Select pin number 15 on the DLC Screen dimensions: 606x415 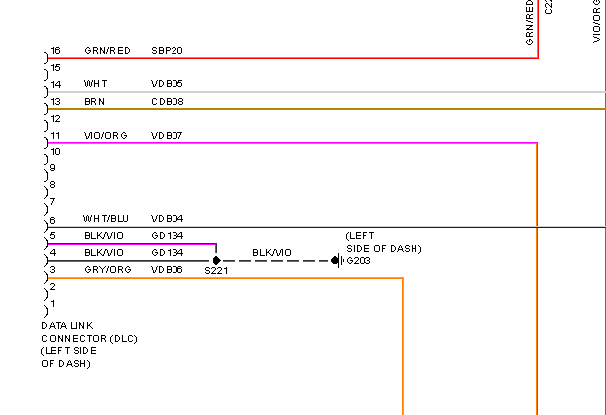click(56, 68)
